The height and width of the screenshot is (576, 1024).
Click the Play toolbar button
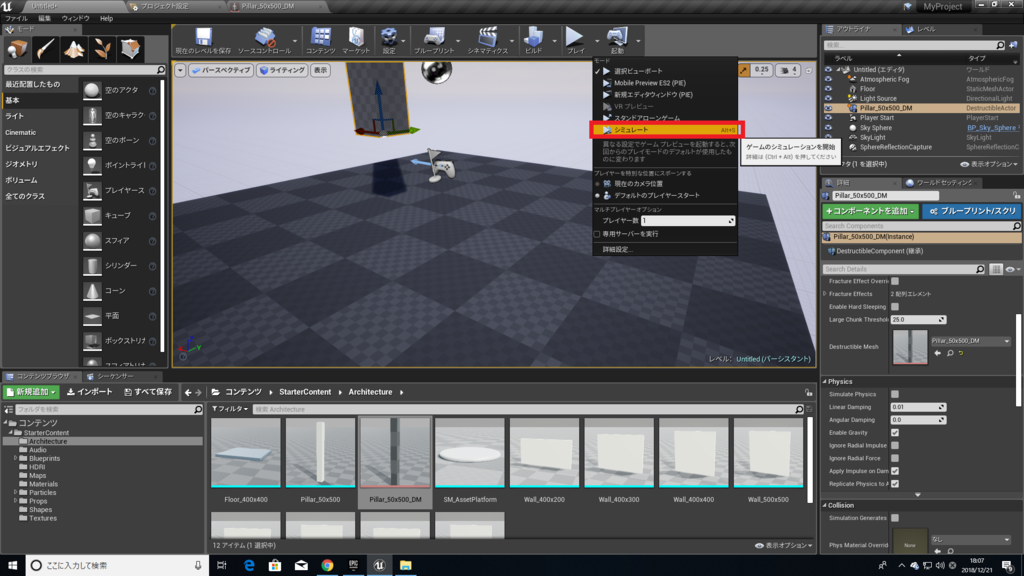575,40
